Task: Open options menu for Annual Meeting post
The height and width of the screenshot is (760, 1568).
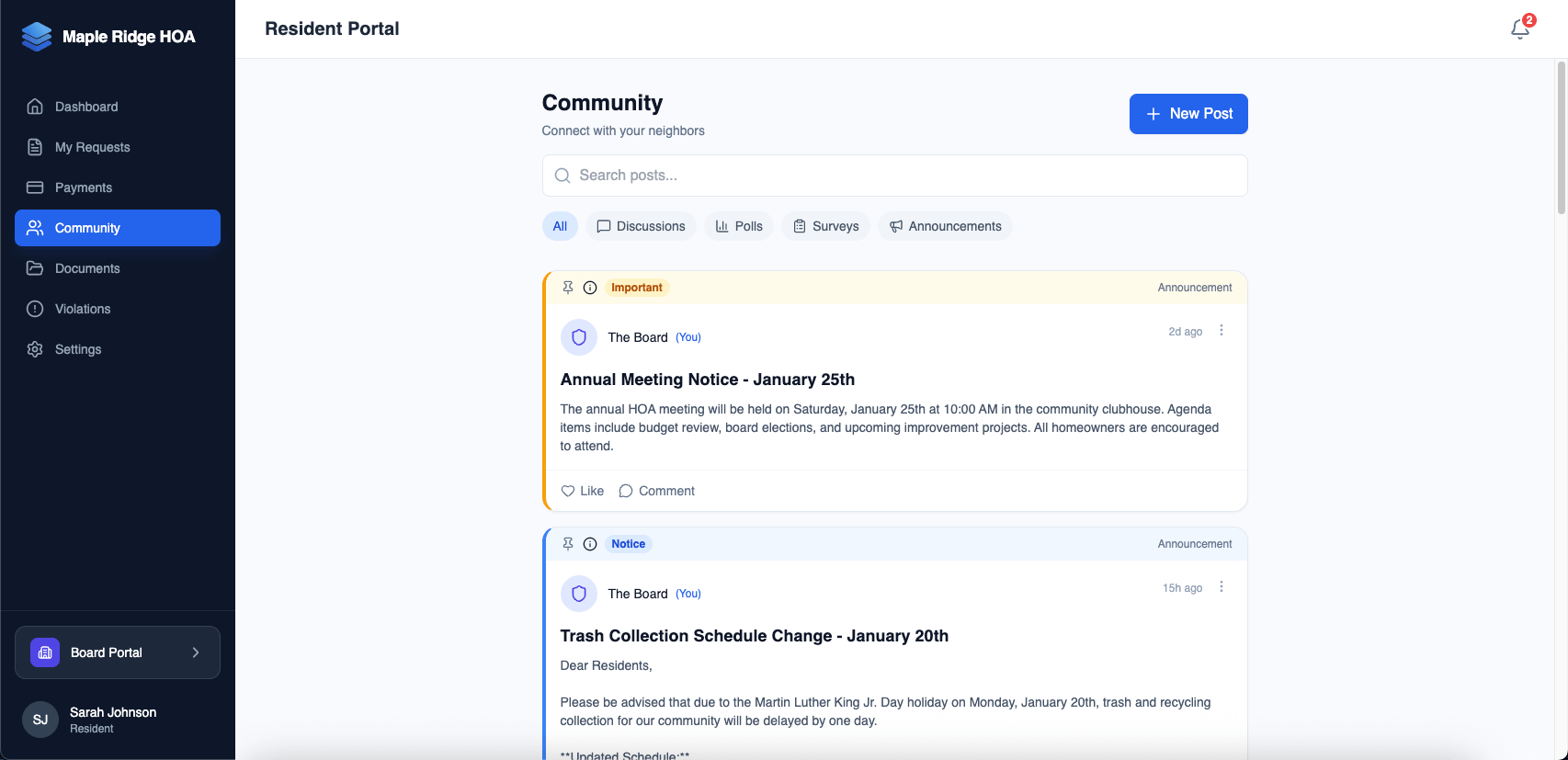Action: pos(1221,331)
